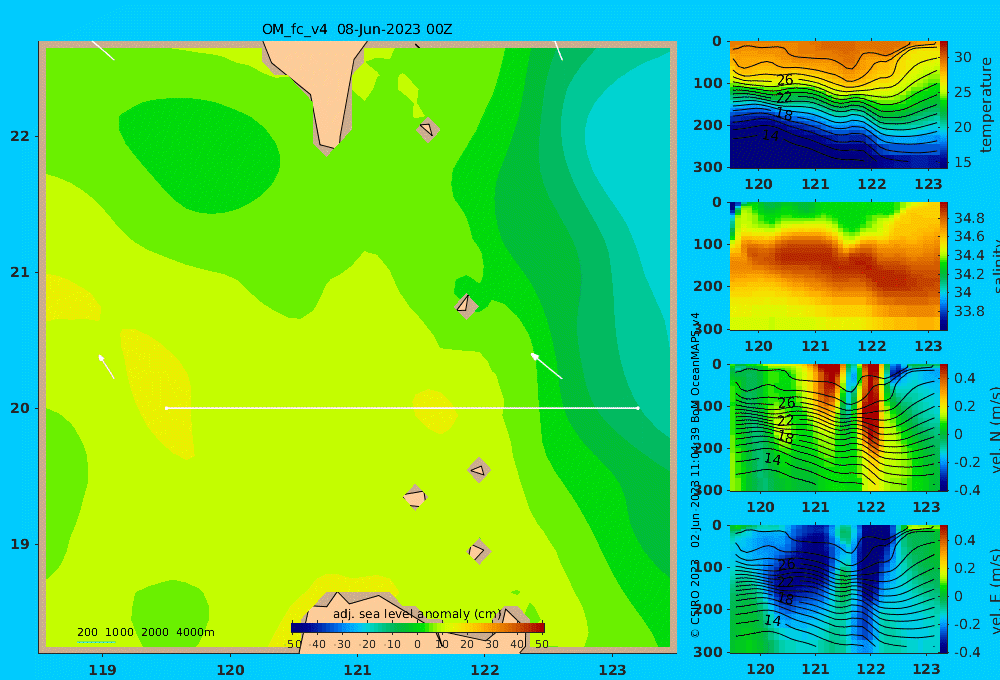Click the 33.8 tick on salinity colorbar
The height and width of the screenshot is (680, 1000).
click(x=969, y=311)
